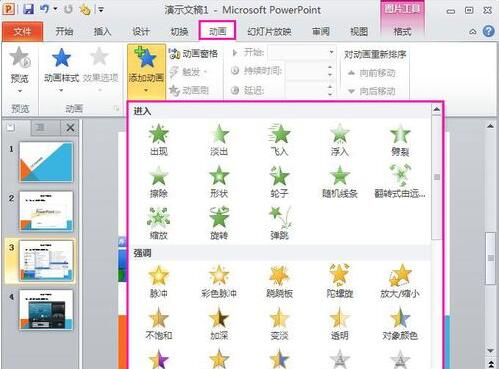Choose the 放大/缩小 emphasis effect
Image resolution: width=499 pixels, height=369 pixels.
point(400,282)
